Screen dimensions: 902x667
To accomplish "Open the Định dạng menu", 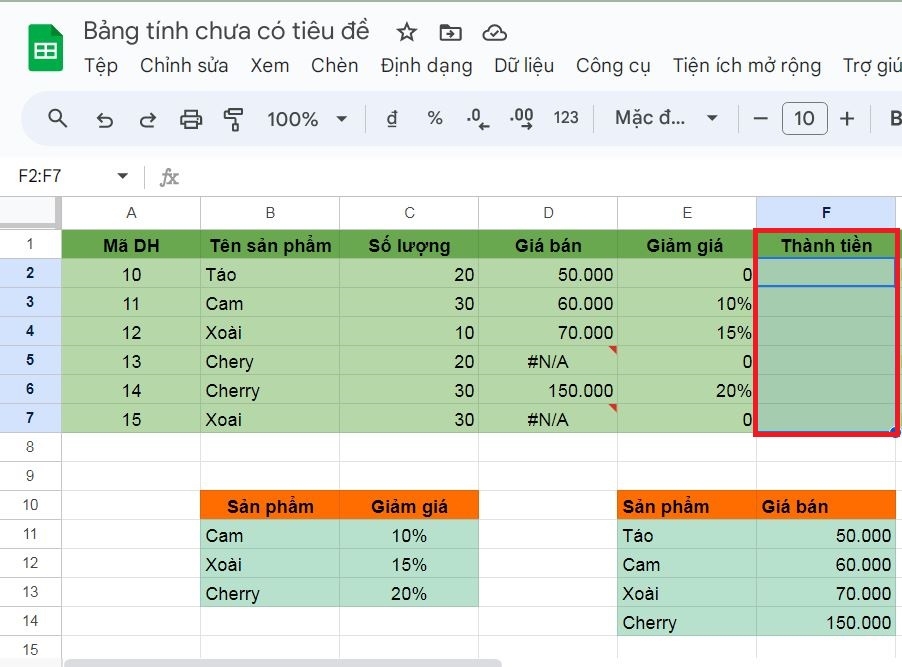I will tap(426, 66).
